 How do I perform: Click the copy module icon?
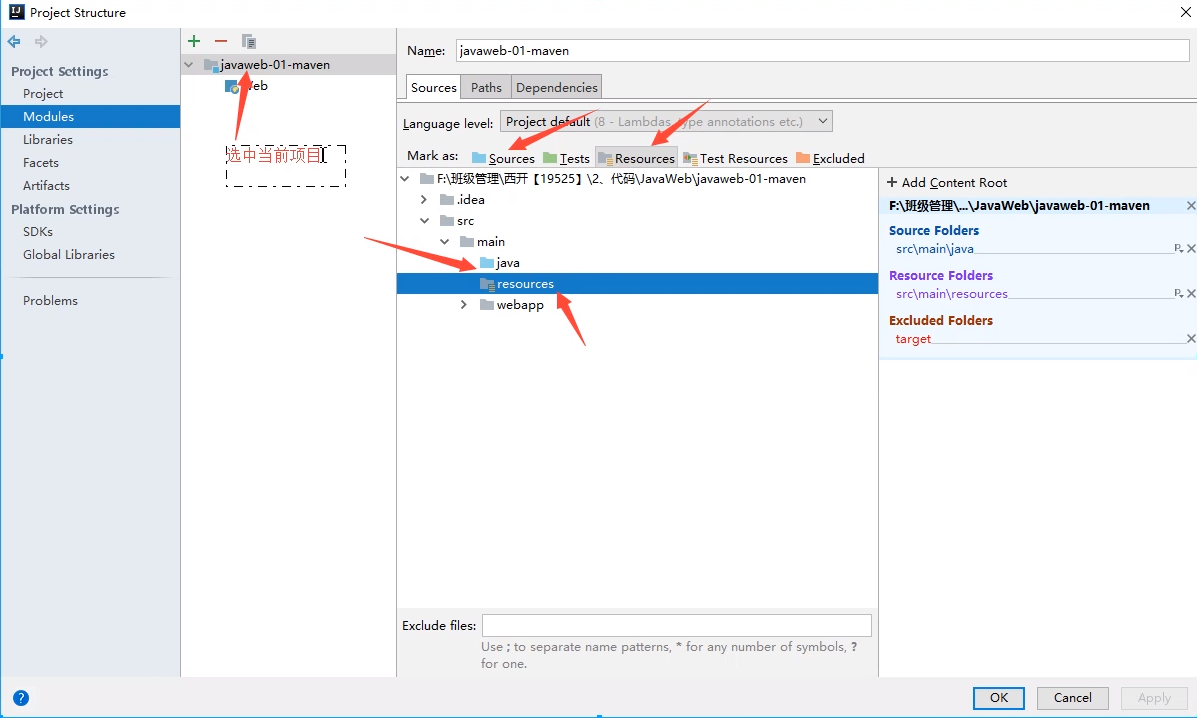pyautogui.click(x=249, y=41)
